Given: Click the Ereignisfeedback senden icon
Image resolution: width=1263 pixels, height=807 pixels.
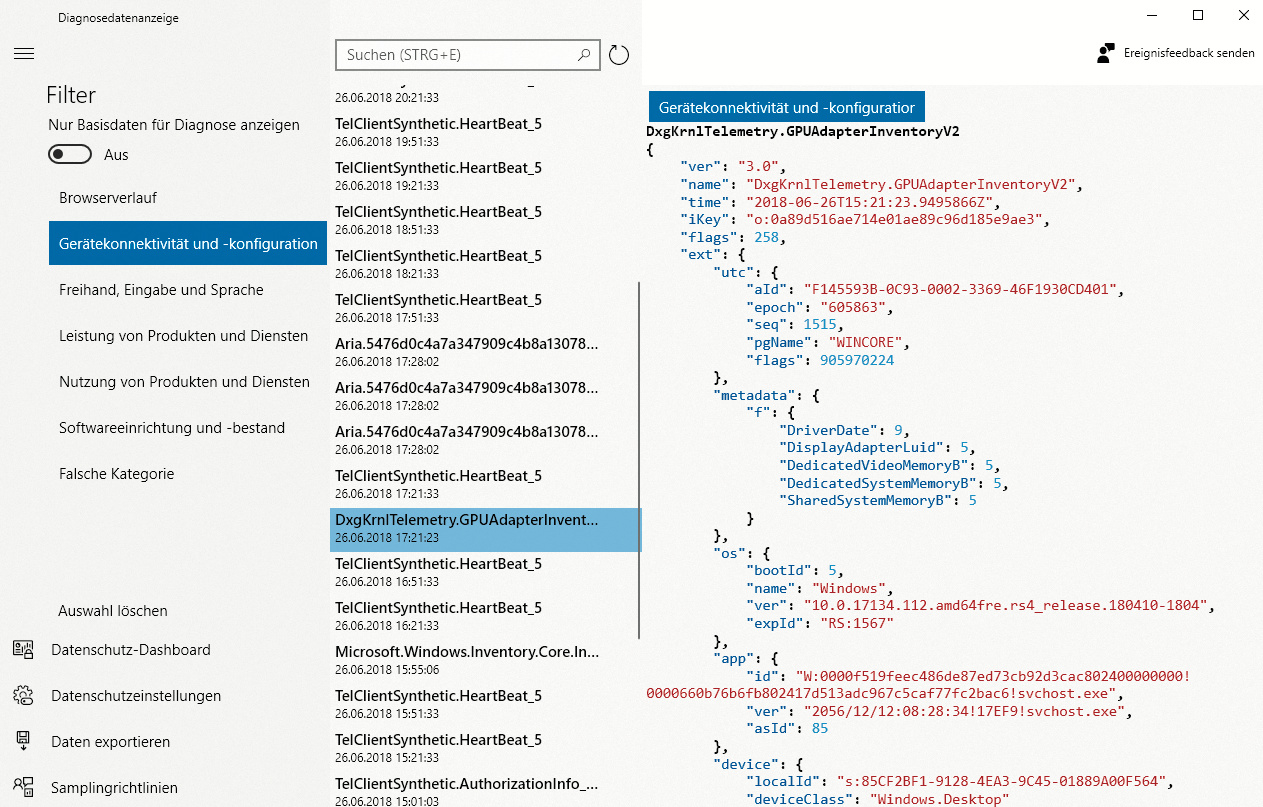Looking at the screenshot, I should (x=1105, y=53).
